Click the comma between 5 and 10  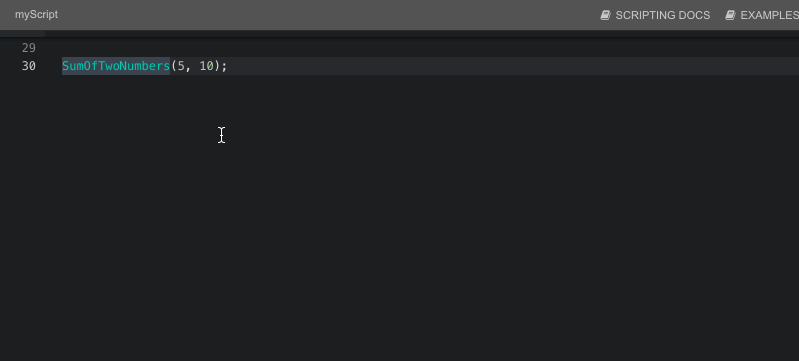point(188,68)
